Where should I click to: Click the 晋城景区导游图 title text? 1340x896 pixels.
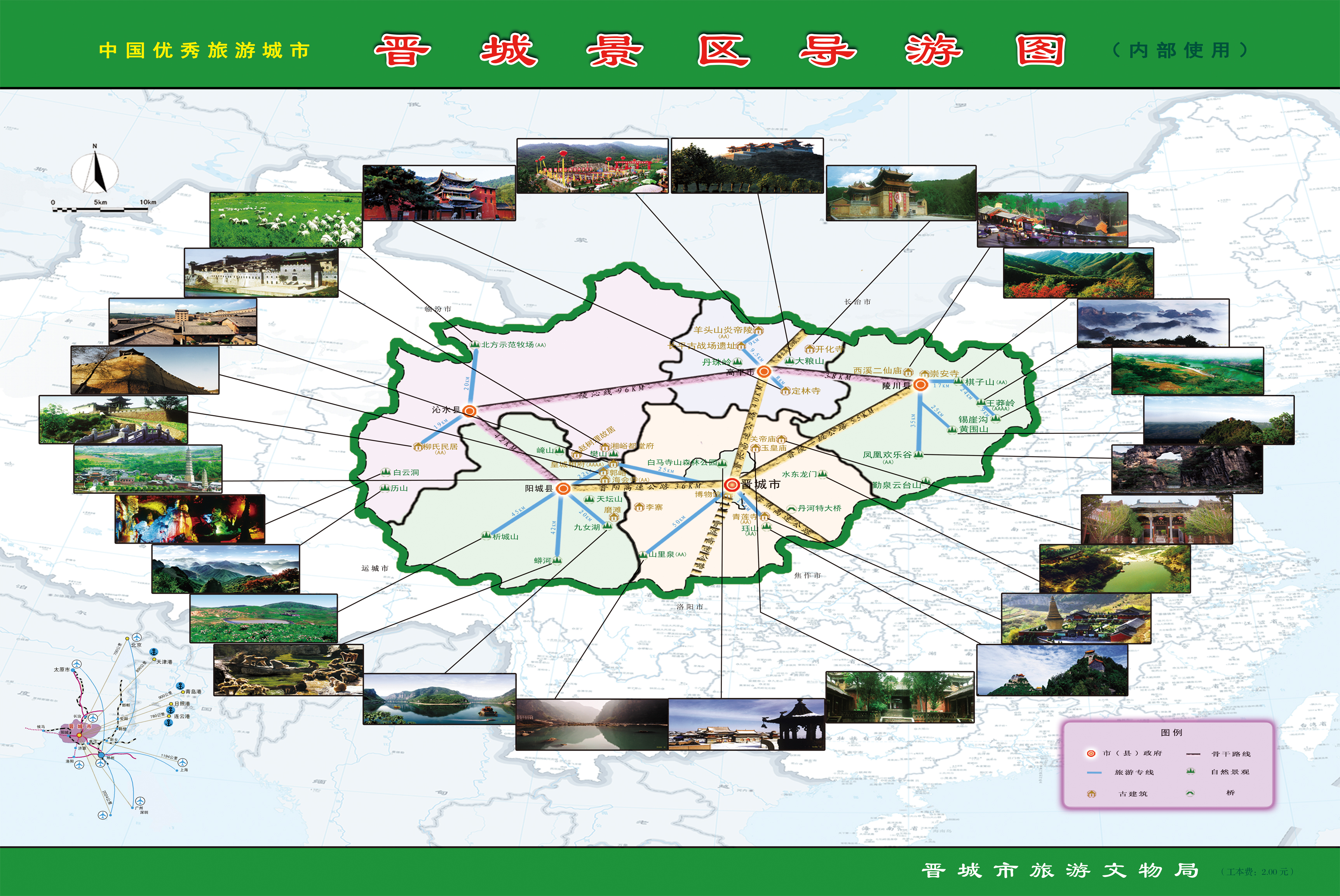(720, 50)
